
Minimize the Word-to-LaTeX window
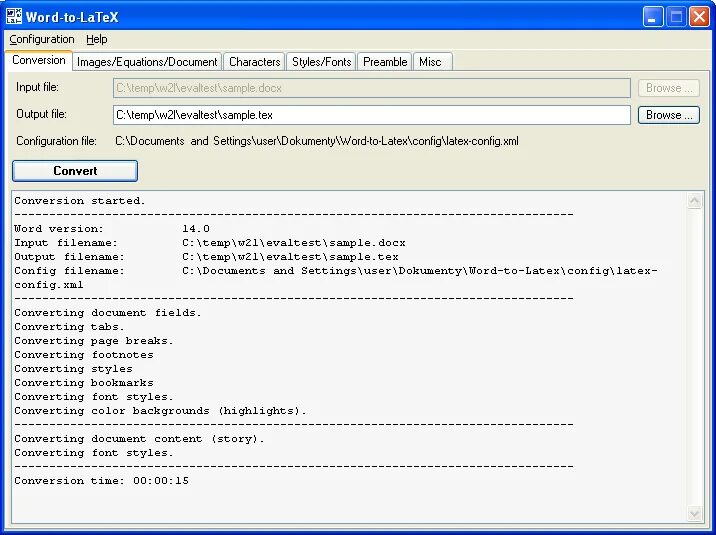pos(653,17)
